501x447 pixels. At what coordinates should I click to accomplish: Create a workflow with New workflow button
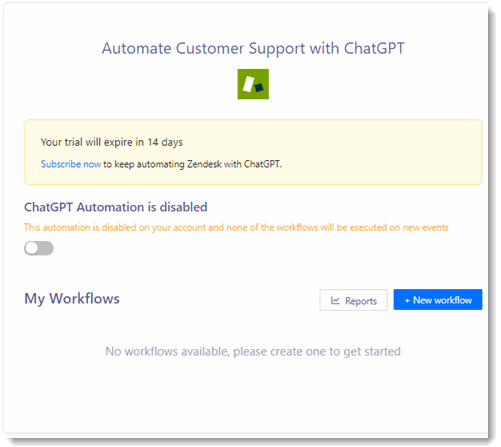coord(438,300)
